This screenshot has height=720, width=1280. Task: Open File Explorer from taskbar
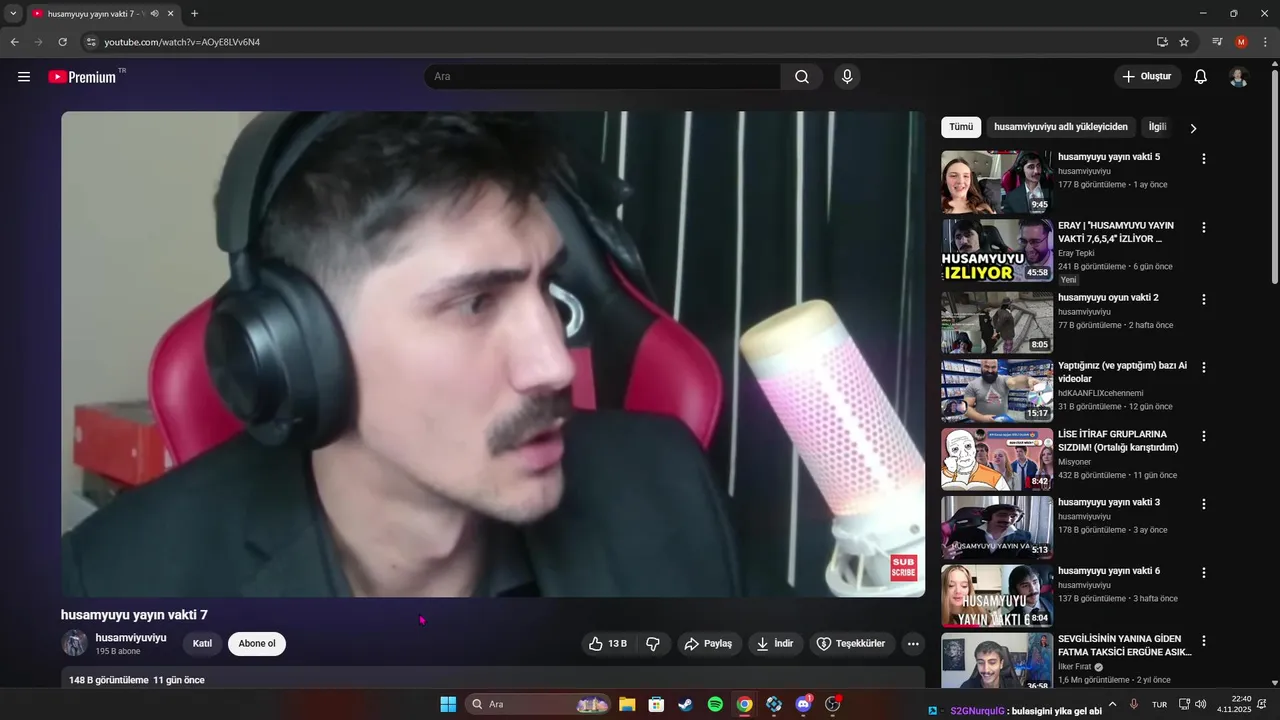click(x=627, y=704)
